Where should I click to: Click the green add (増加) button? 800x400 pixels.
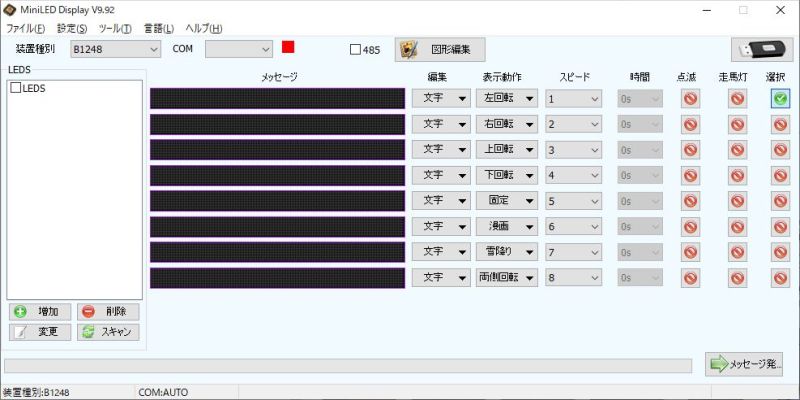pyautogui.click(x=40, y=312)
